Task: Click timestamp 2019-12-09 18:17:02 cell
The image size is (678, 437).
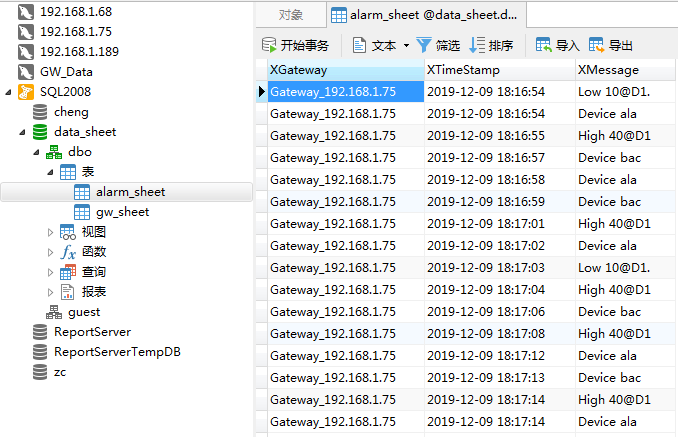Action: coord(500,246)
